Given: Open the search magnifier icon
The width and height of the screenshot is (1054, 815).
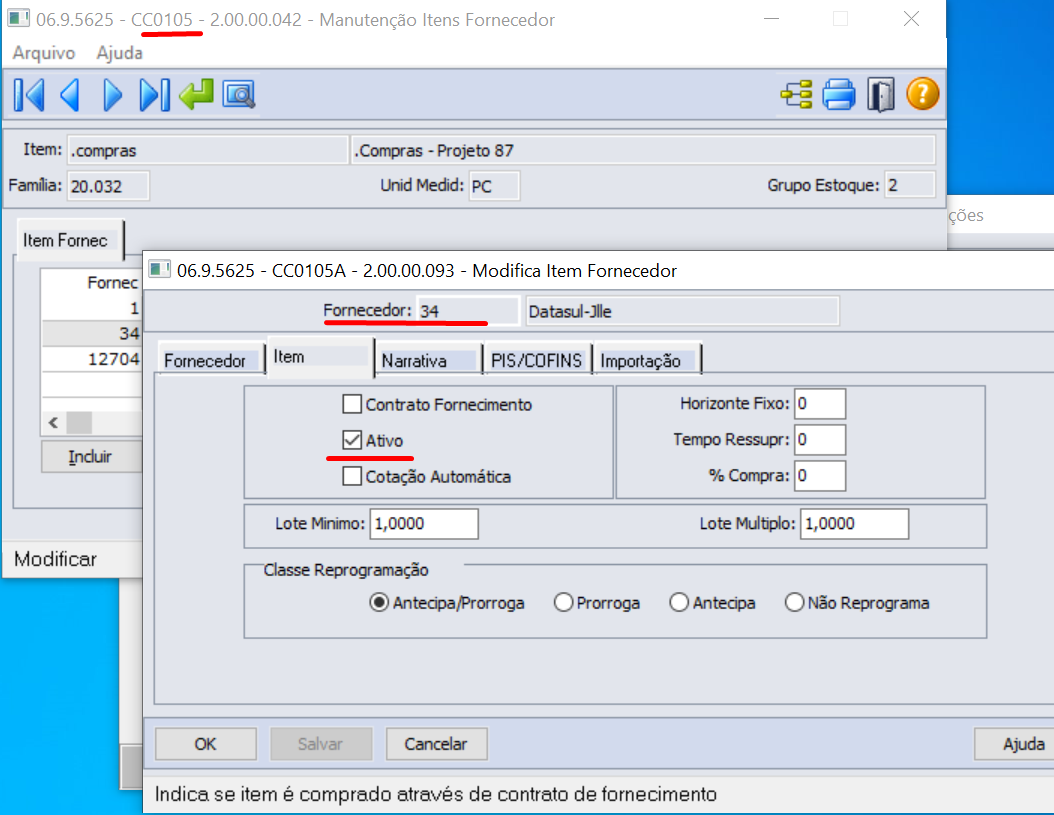Looking at the screenshot, I should 239,95.
